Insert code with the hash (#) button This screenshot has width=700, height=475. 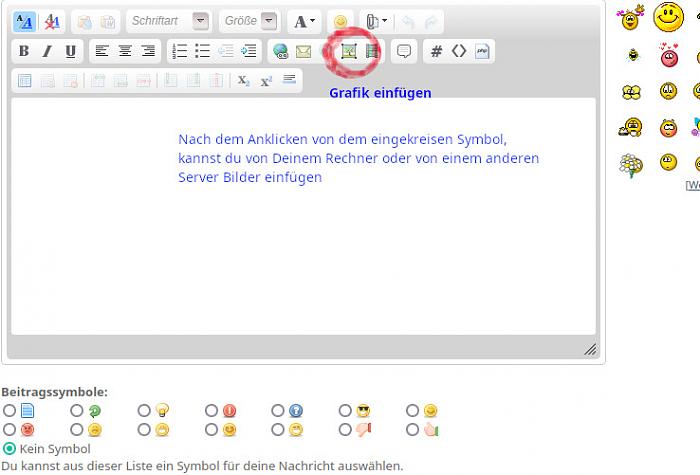click(x=436, y=52)
